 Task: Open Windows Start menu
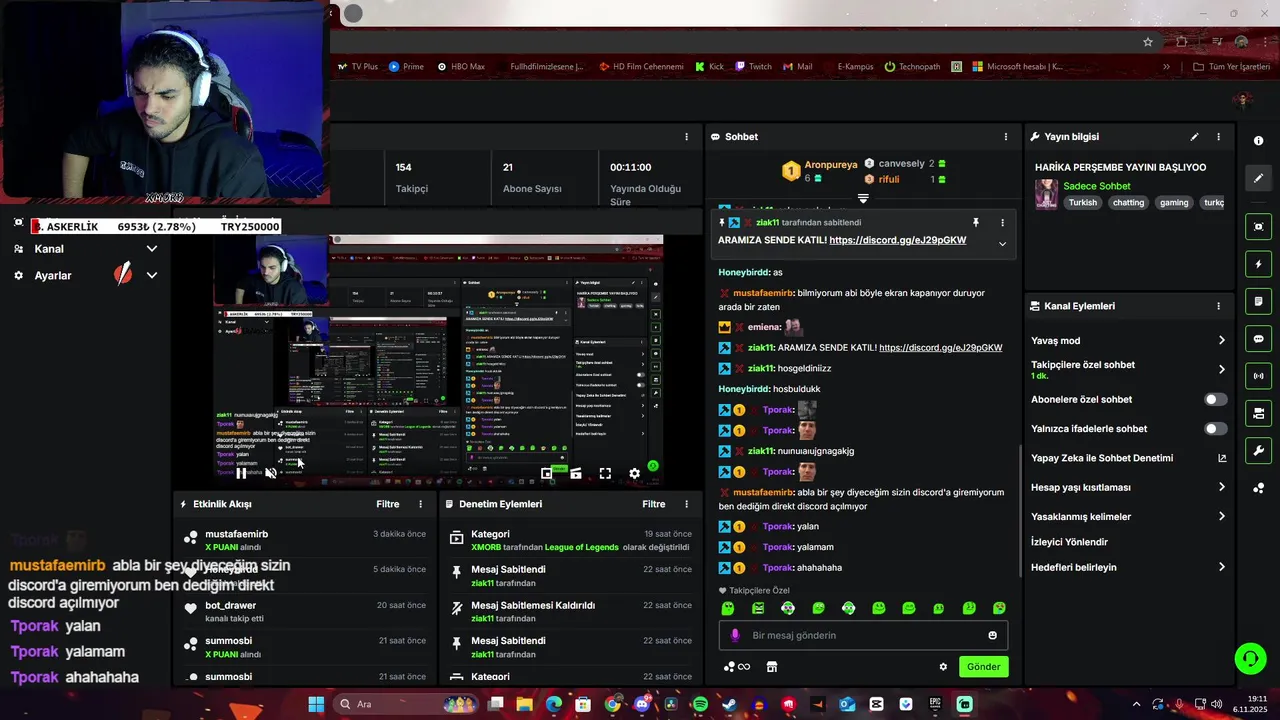coord(316,704)
